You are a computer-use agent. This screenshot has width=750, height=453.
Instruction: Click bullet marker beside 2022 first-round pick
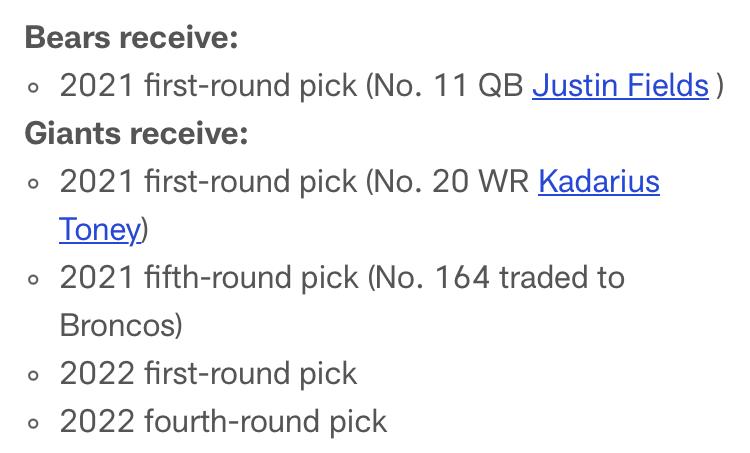coord(33,376)
